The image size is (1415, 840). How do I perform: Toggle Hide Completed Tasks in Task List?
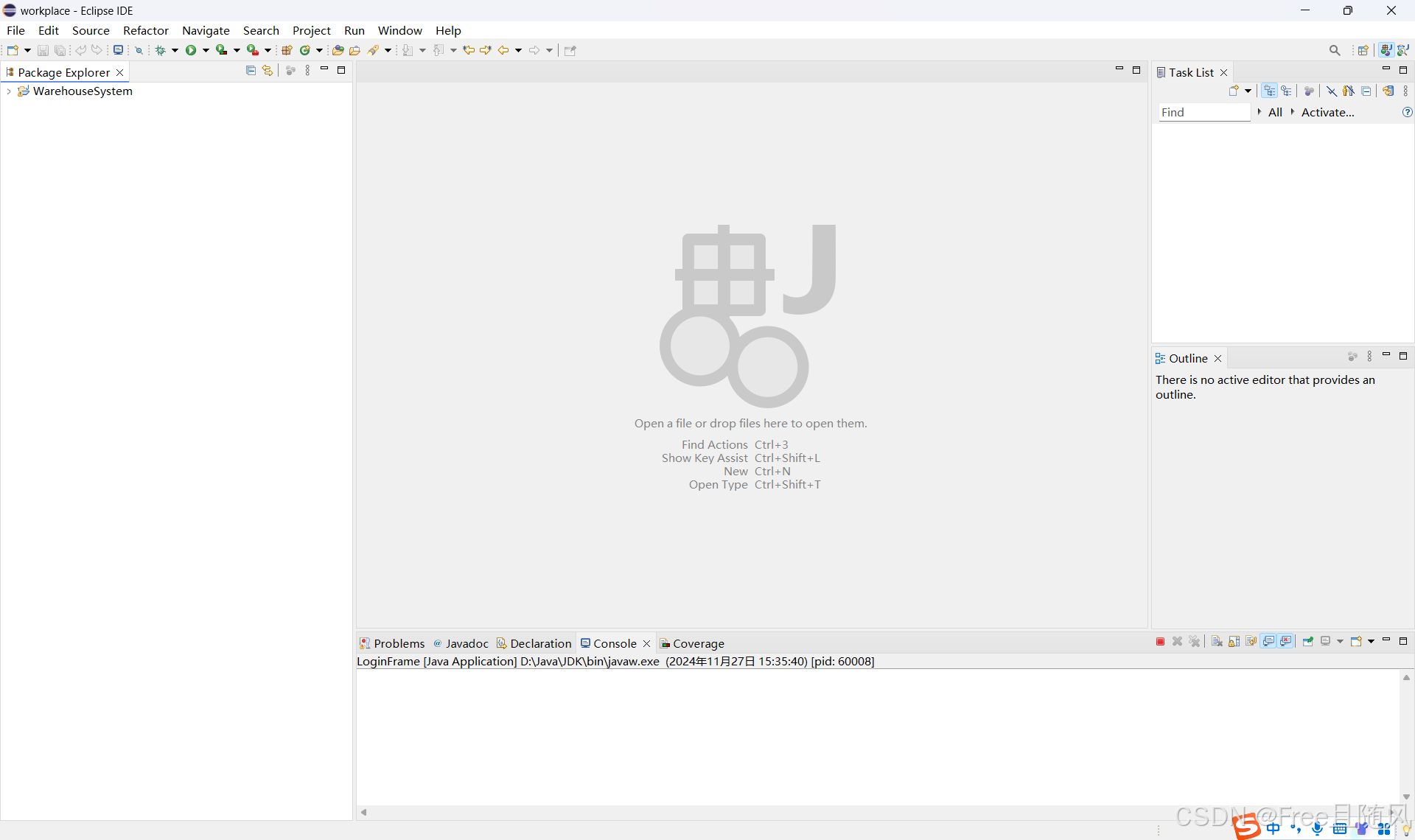pos(1332,91)
